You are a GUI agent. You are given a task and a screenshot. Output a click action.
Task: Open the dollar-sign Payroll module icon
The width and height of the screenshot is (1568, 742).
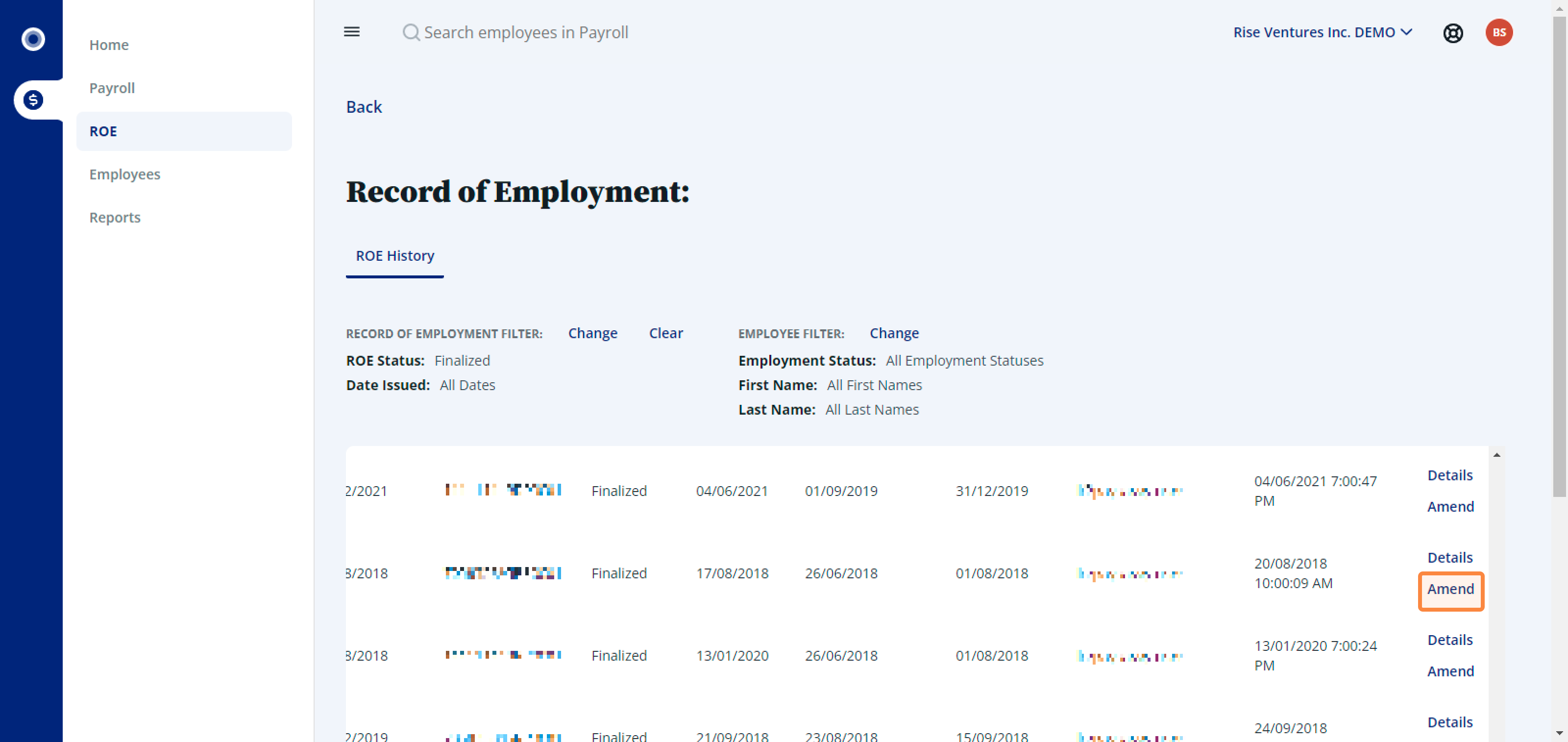click(x=33, y=100)
